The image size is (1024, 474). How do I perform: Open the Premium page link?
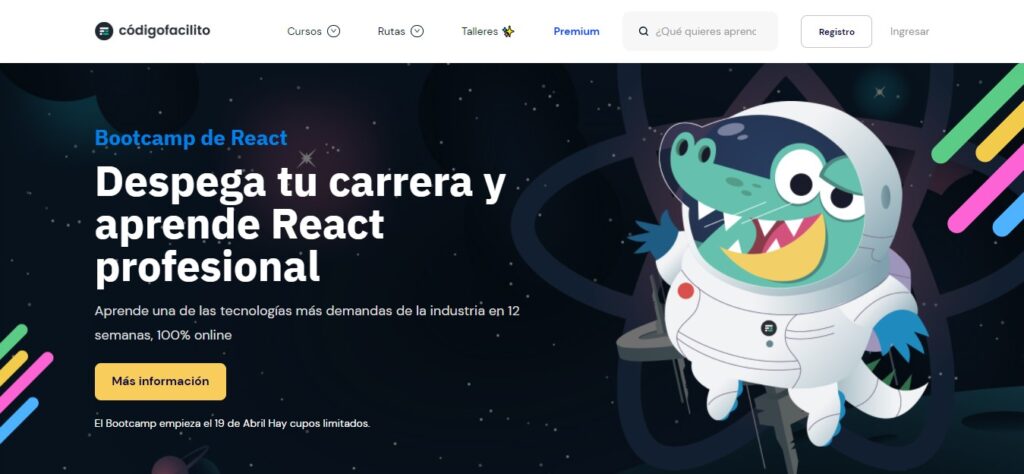pyautogui.click(x=576, y=31)
